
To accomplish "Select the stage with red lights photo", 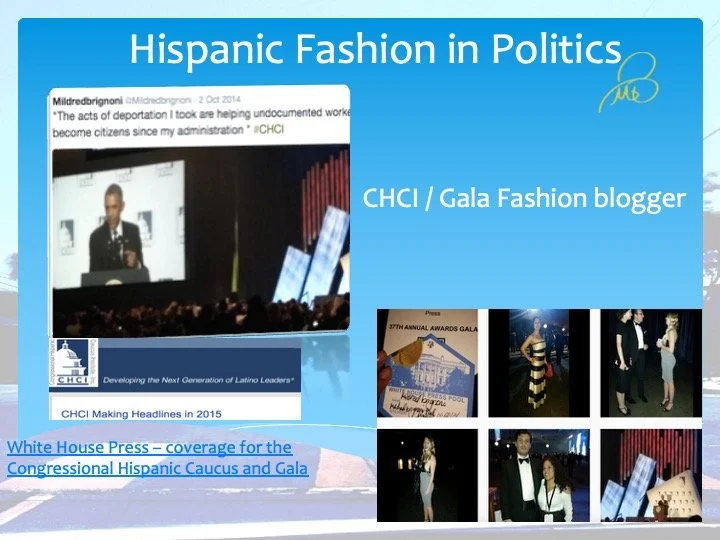I will click(651, 475).
